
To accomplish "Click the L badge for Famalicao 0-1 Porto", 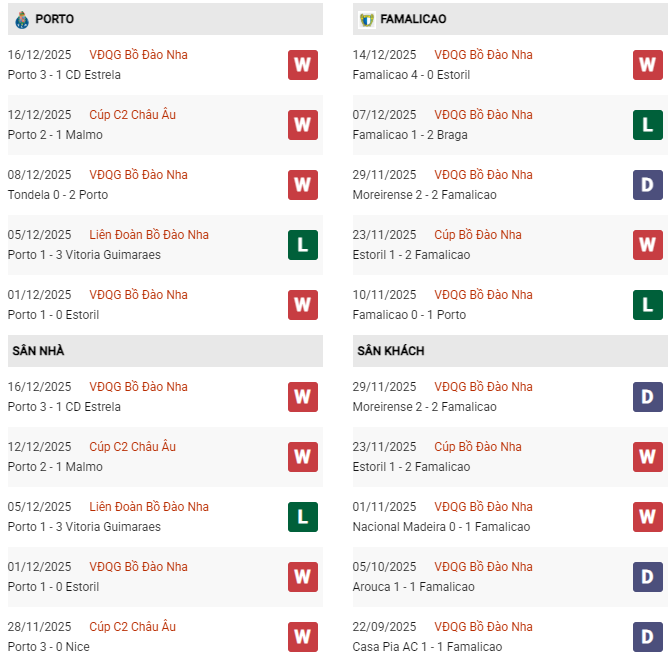I will [x=648, y=305].
